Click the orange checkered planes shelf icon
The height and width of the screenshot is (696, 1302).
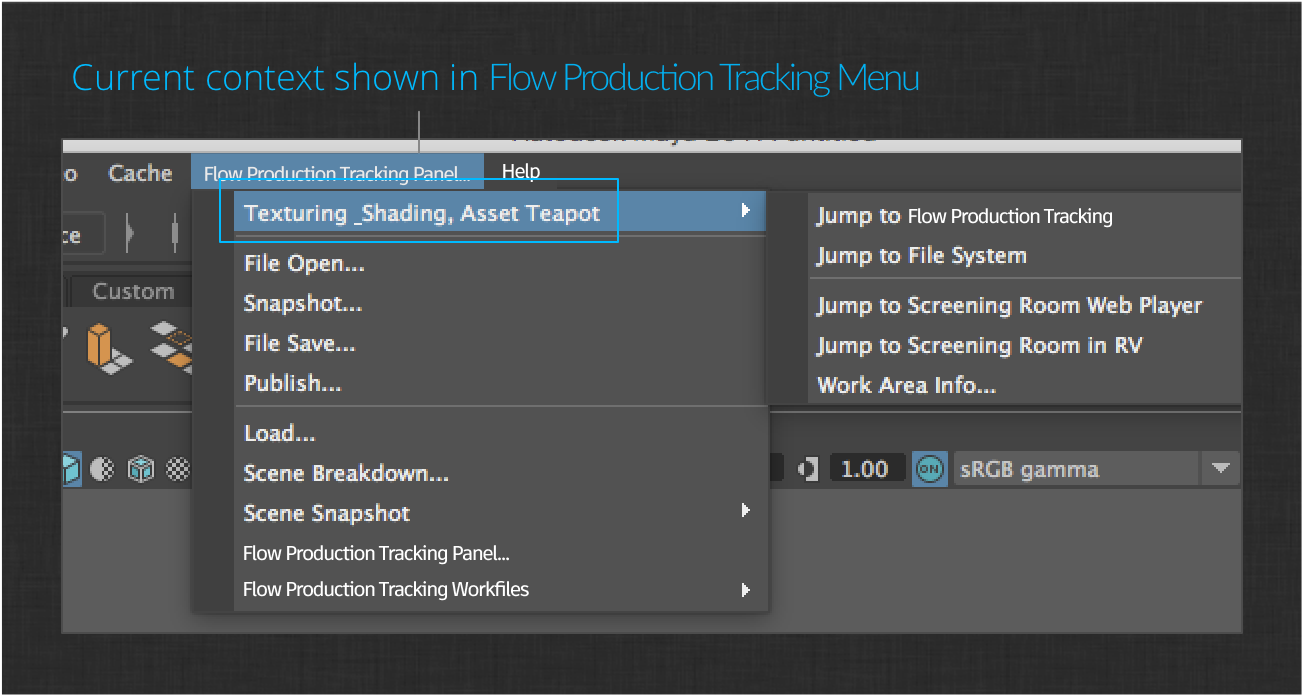(x=171, y=347)
